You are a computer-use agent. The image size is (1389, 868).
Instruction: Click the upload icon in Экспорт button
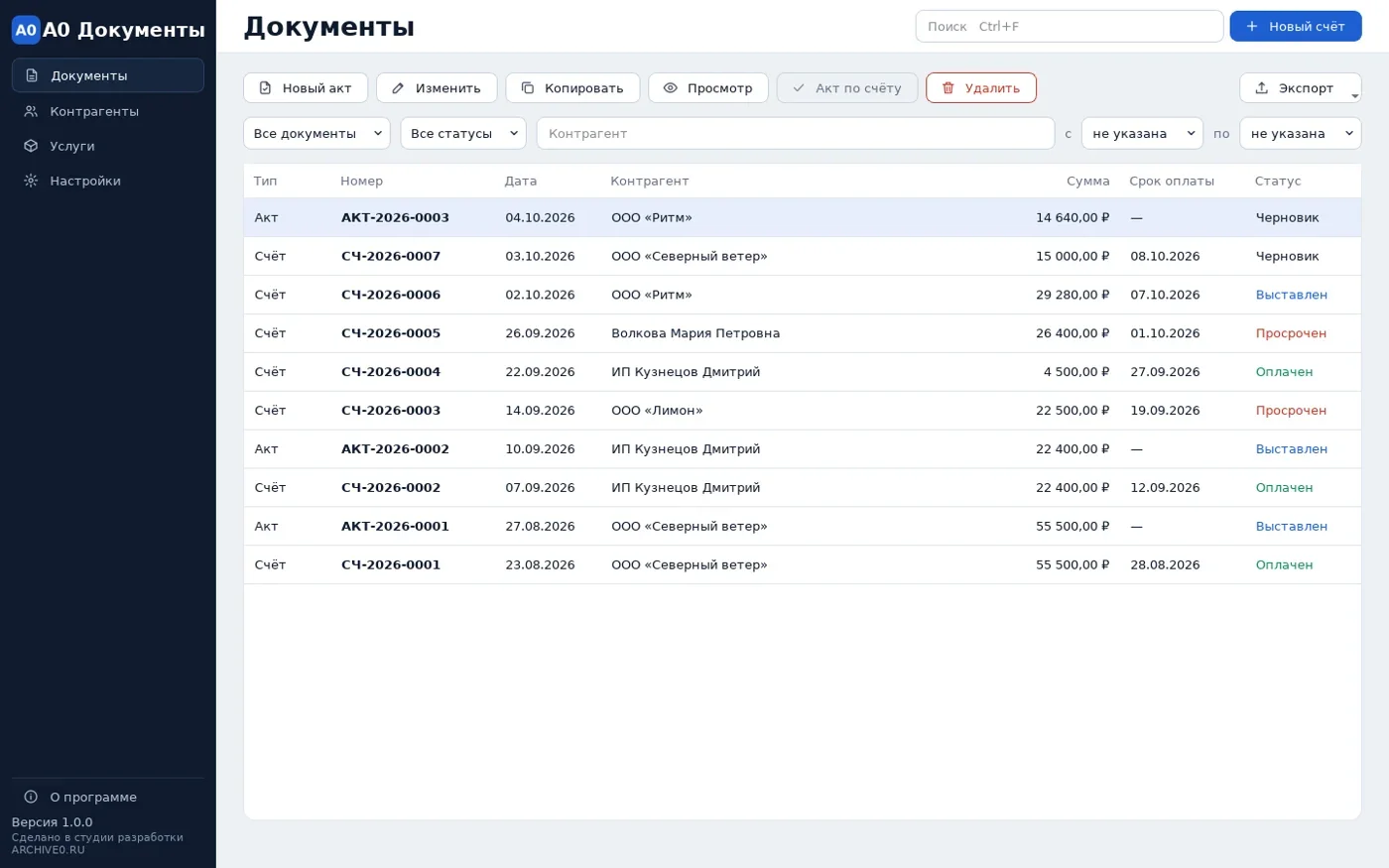pyautogui.click(x=1262, y=88)
